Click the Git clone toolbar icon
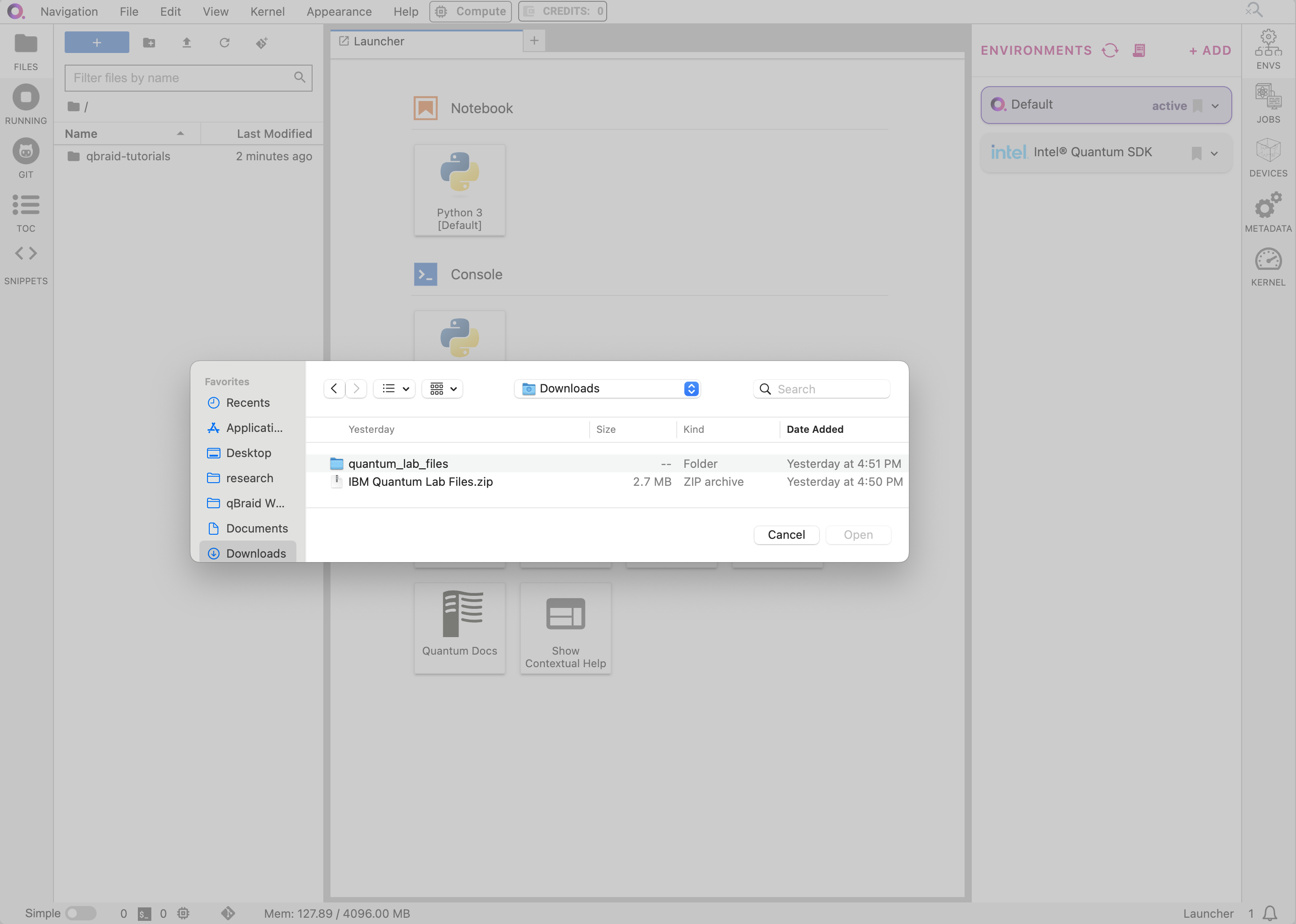1296x924 pixels. (x=262, y=43)
